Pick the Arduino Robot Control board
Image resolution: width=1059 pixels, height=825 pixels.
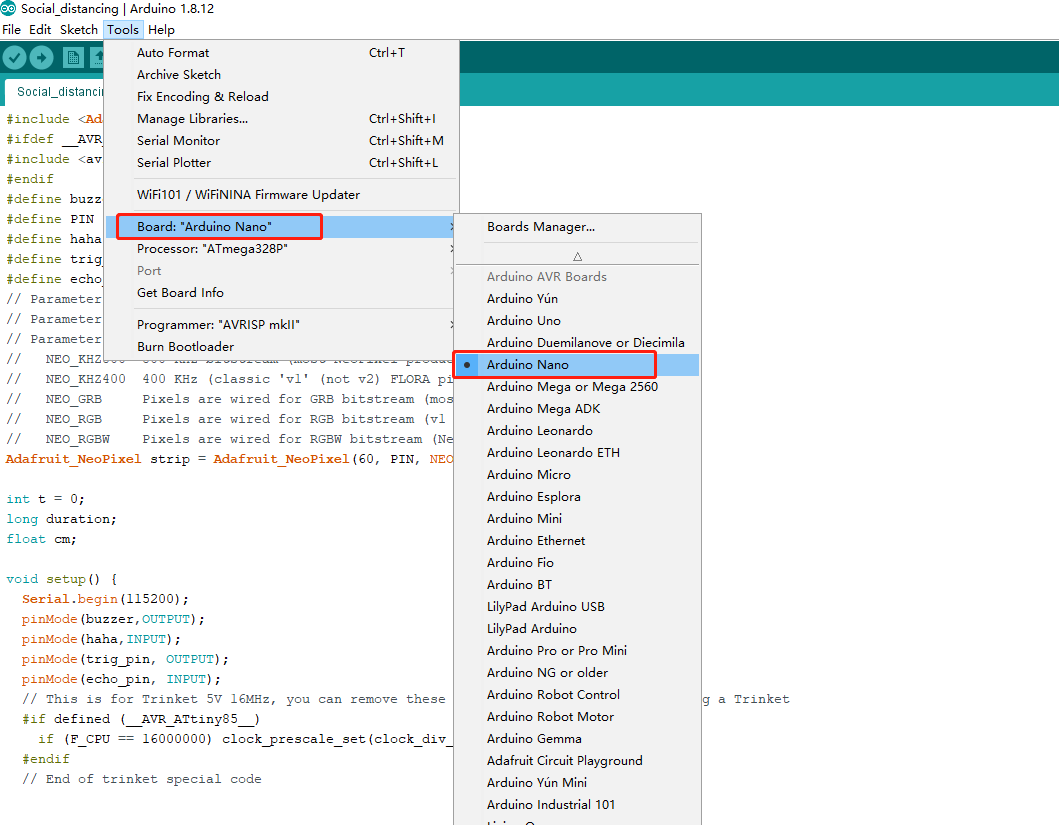(577, 695)
